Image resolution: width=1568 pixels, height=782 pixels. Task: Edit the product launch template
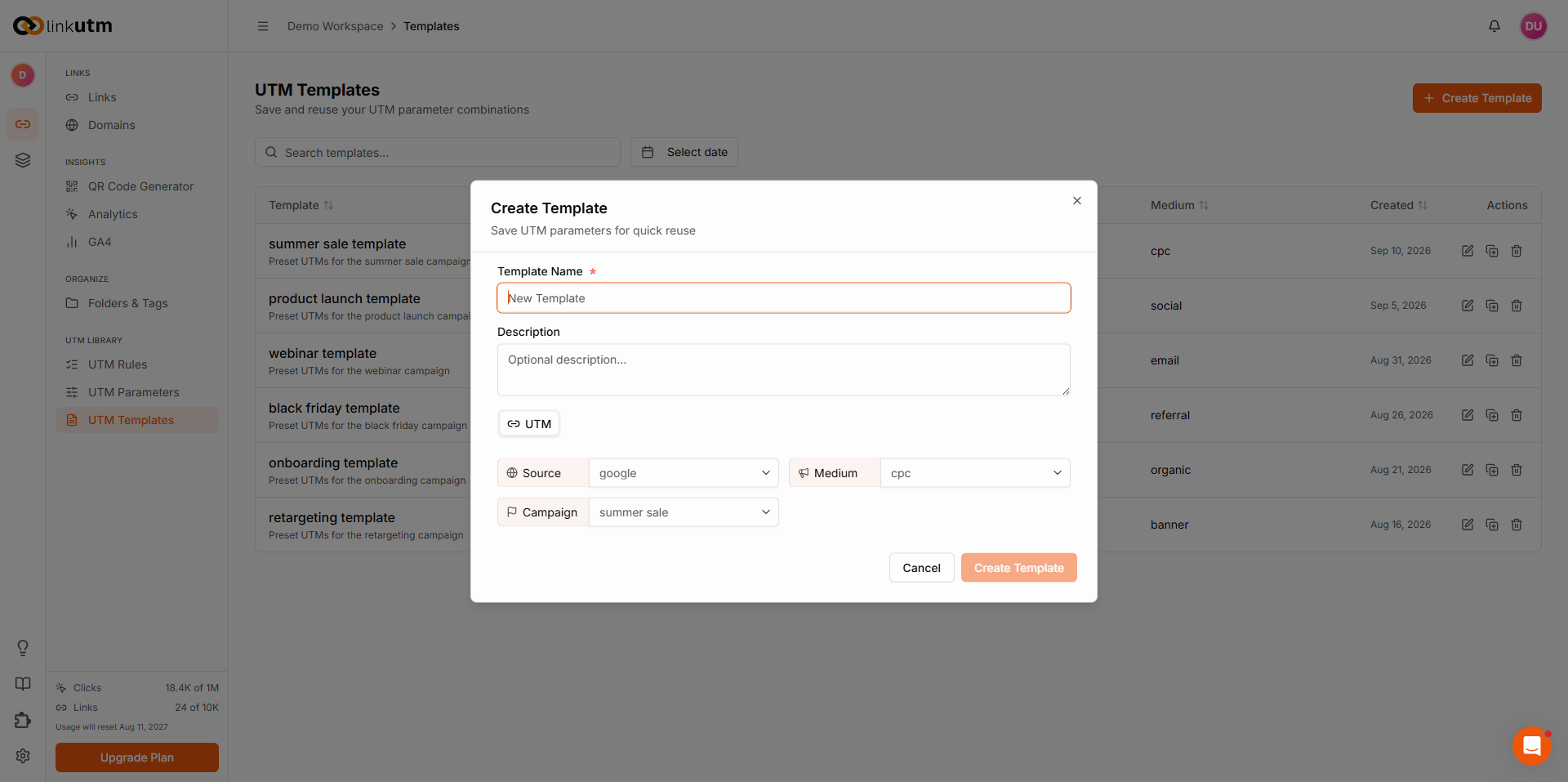[1468, 306]
